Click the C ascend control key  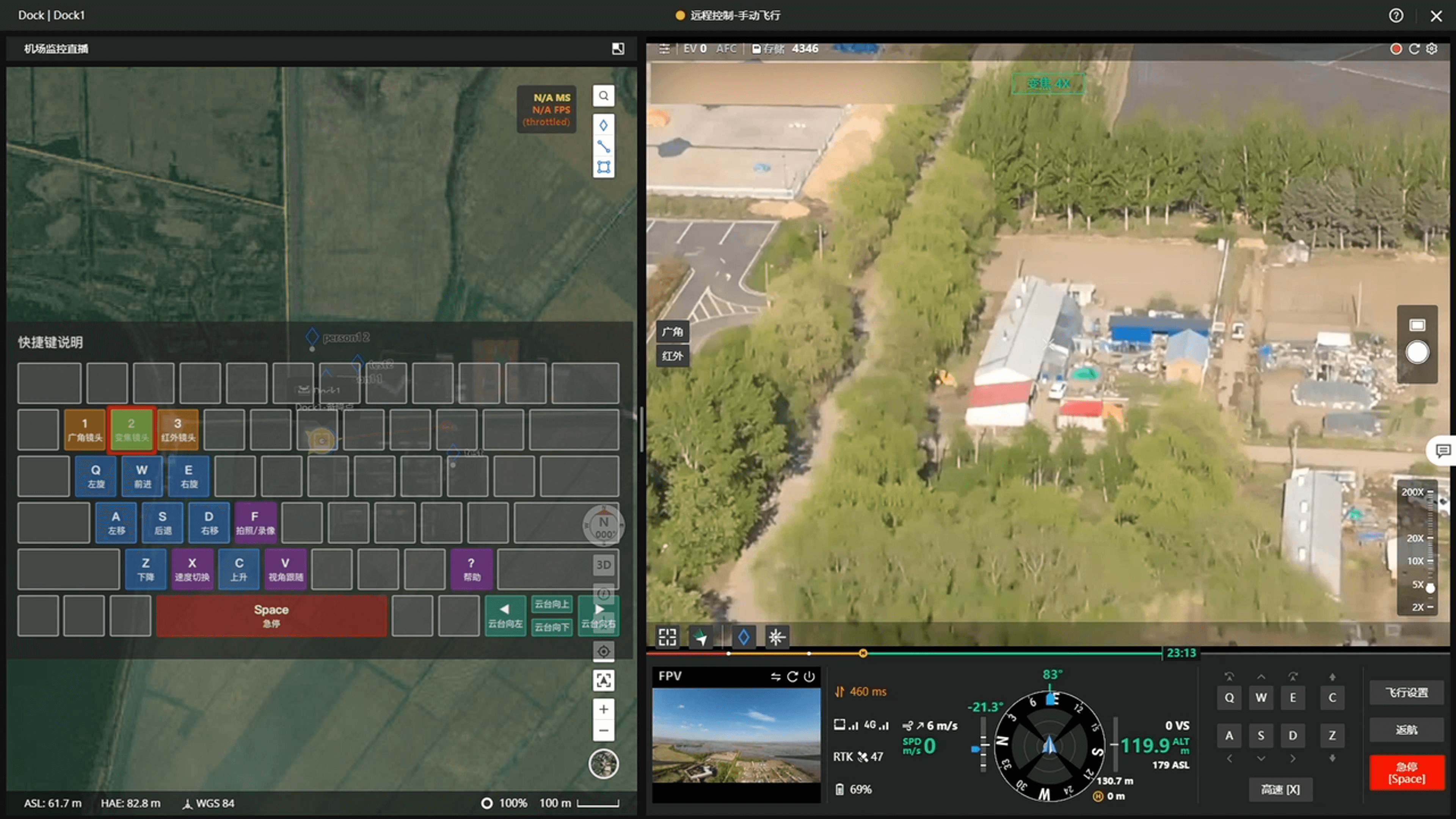pyautogui.click(x=1332, y=698)
